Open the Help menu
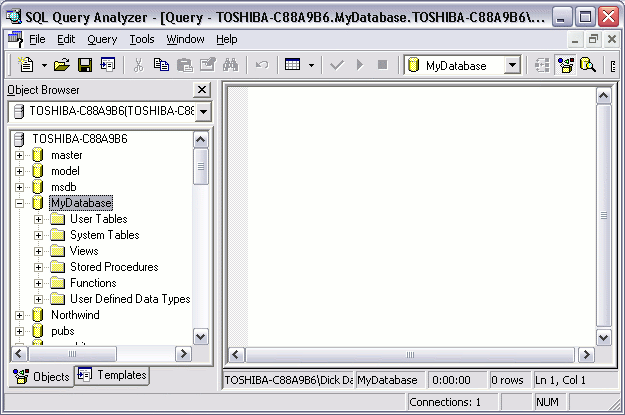The width and height of the screenshot is (625, 415). point(227,39)
